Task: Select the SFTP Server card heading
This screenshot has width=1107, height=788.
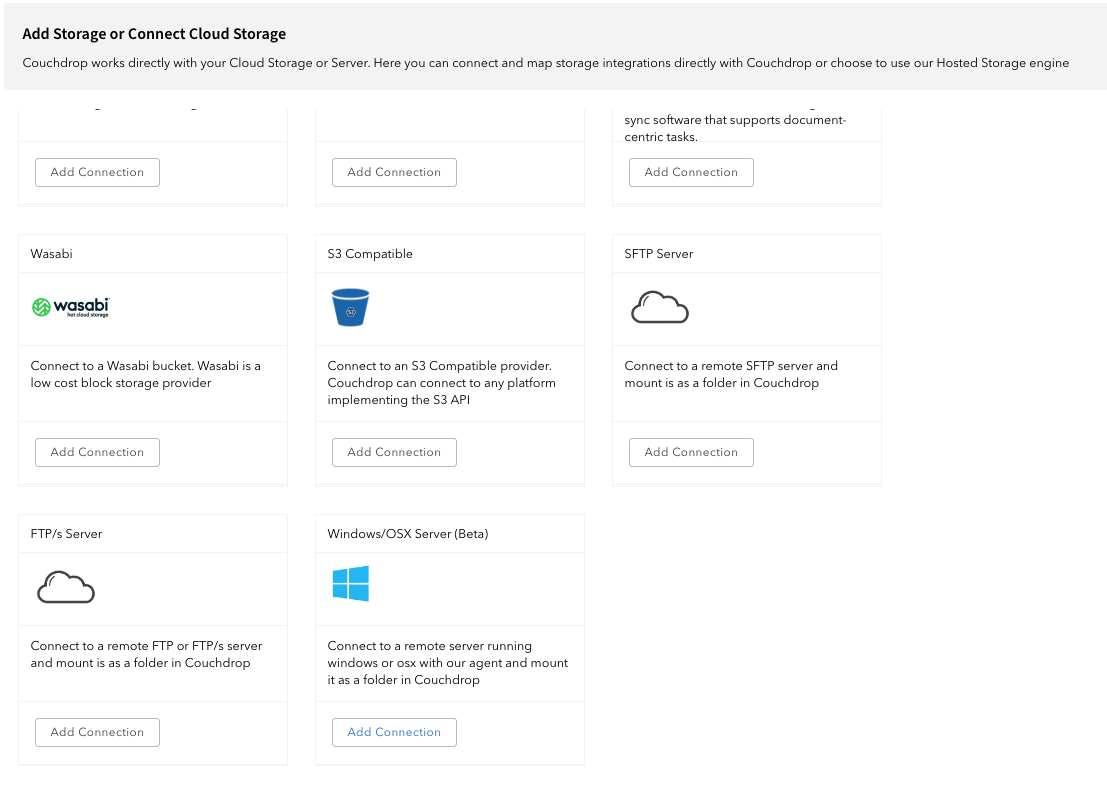Action: tap(659, 254)
